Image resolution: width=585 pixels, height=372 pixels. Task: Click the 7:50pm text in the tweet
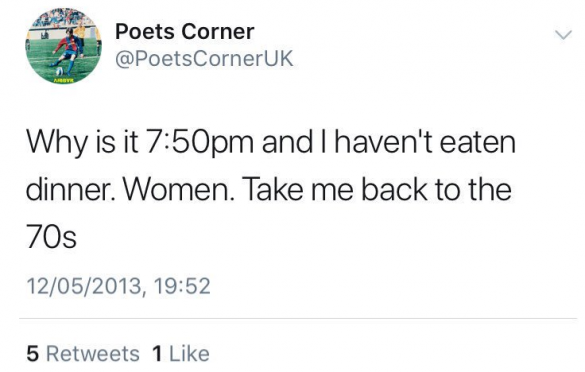[x=200, y=143]
